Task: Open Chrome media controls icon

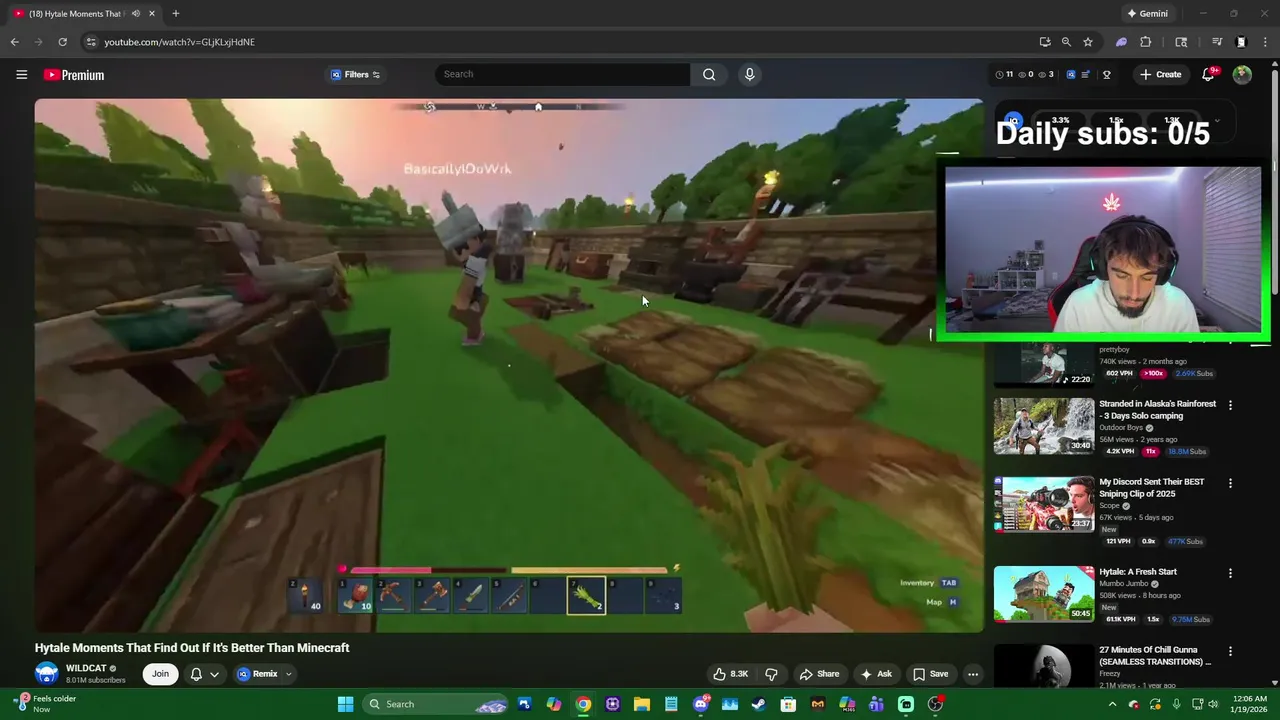Action: tap(1217, 42)
